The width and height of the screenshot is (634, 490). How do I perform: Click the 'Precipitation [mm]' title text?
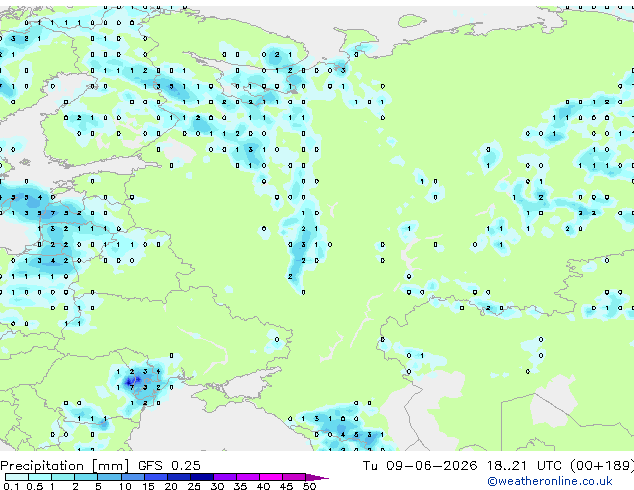click(65, 466)
